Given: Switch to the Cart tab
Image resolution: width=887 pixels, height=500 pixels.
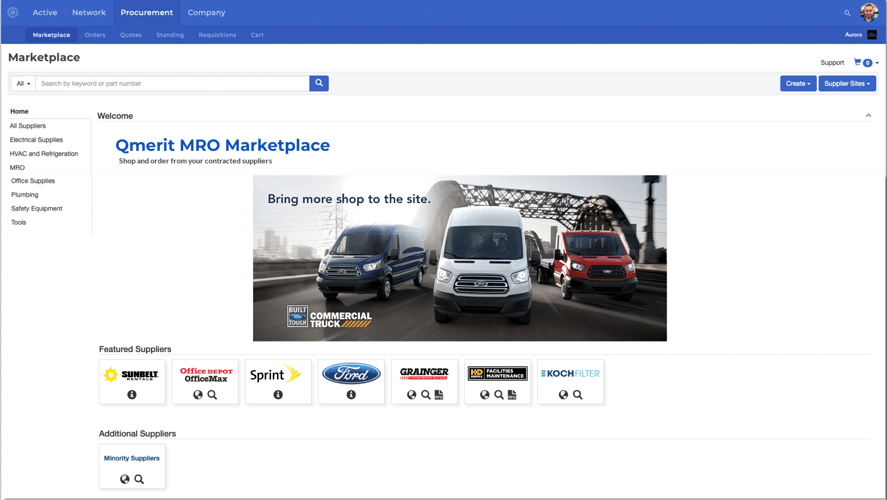Looking at the screenshot, I should (x=257, y=35).
